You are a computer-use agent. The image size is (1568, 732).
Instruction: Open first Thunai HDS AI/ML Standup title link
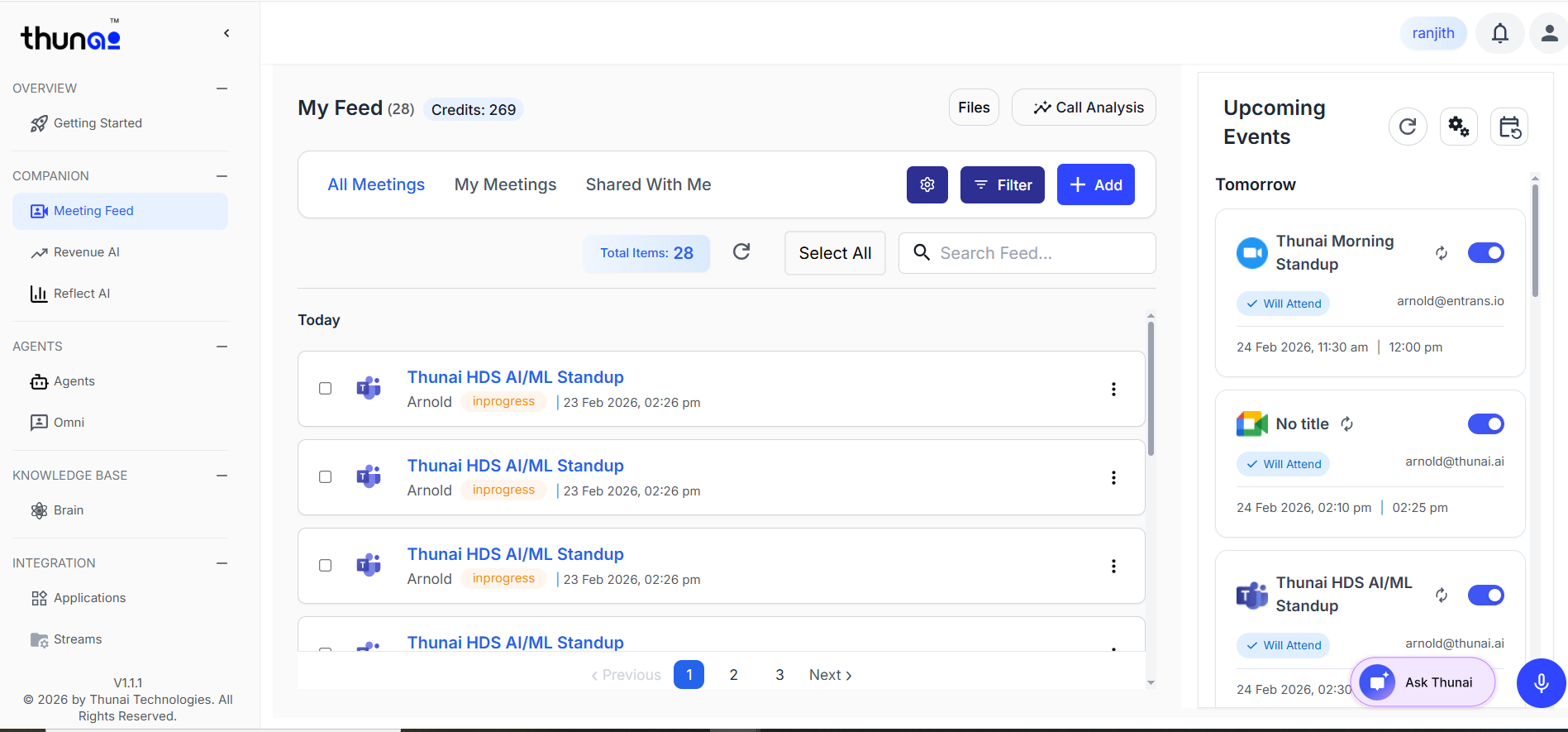pyautogui.click(x=515, y=377)
